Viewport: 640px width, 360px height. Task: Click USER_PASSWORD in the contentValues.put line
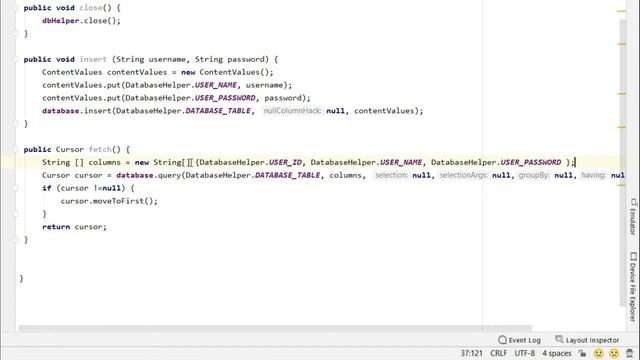pyautogui.click(x=225, y=98)
